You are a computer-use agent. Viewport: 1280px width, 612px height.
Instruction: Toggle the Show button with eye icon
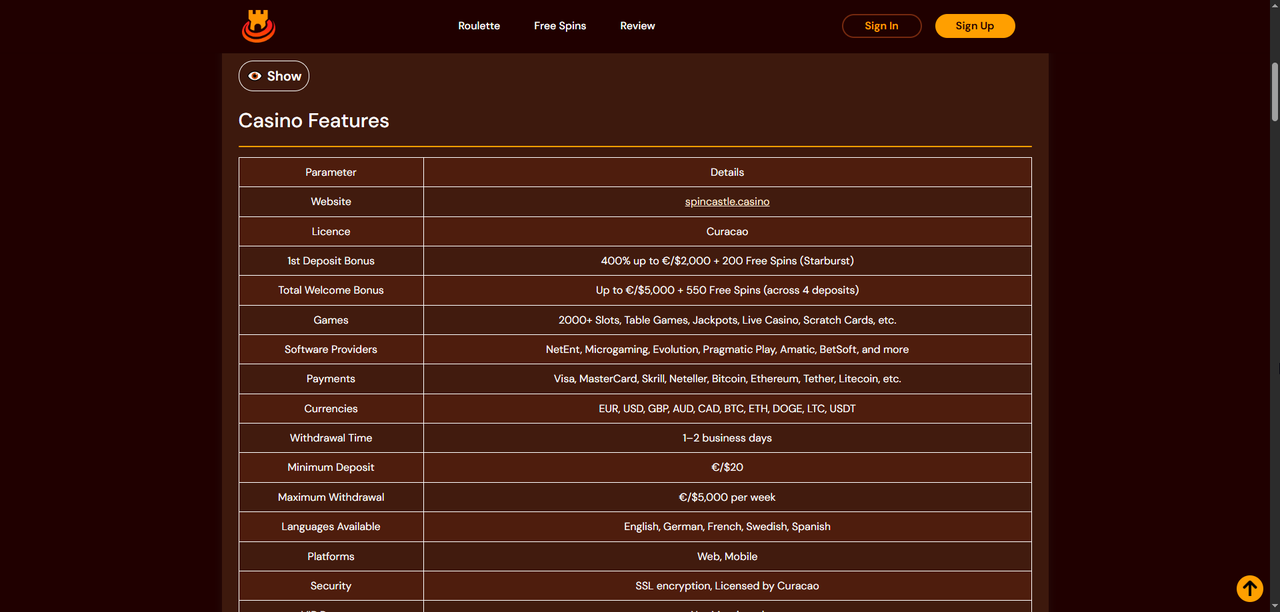[x=274, y=76]
